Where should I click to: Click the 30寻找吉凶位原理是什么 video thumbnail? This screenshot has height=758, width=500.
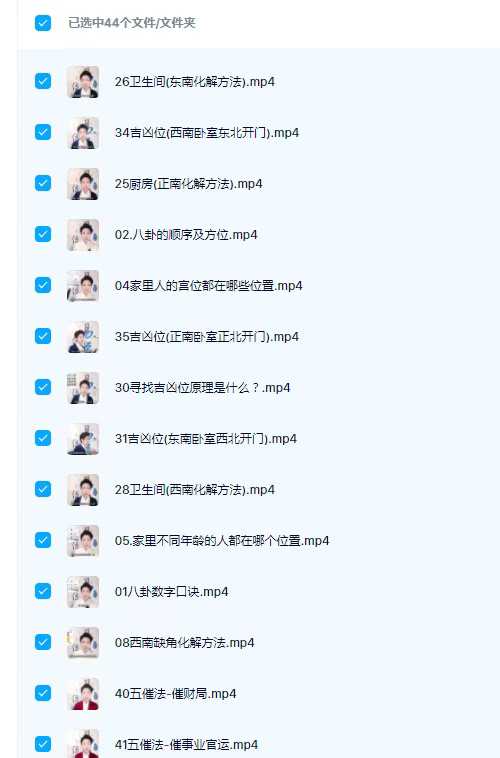pos(83,388)
